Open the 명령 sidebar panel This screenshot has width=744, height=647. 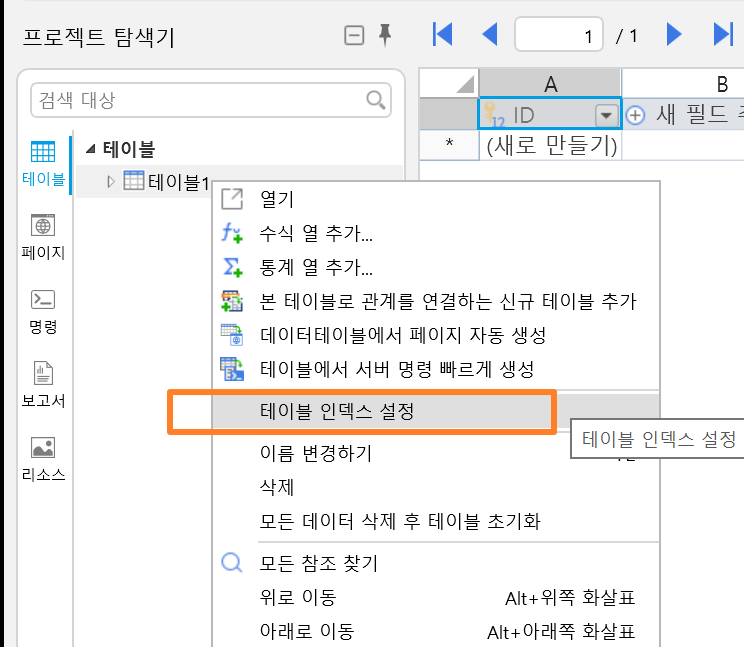click(43, 312)
